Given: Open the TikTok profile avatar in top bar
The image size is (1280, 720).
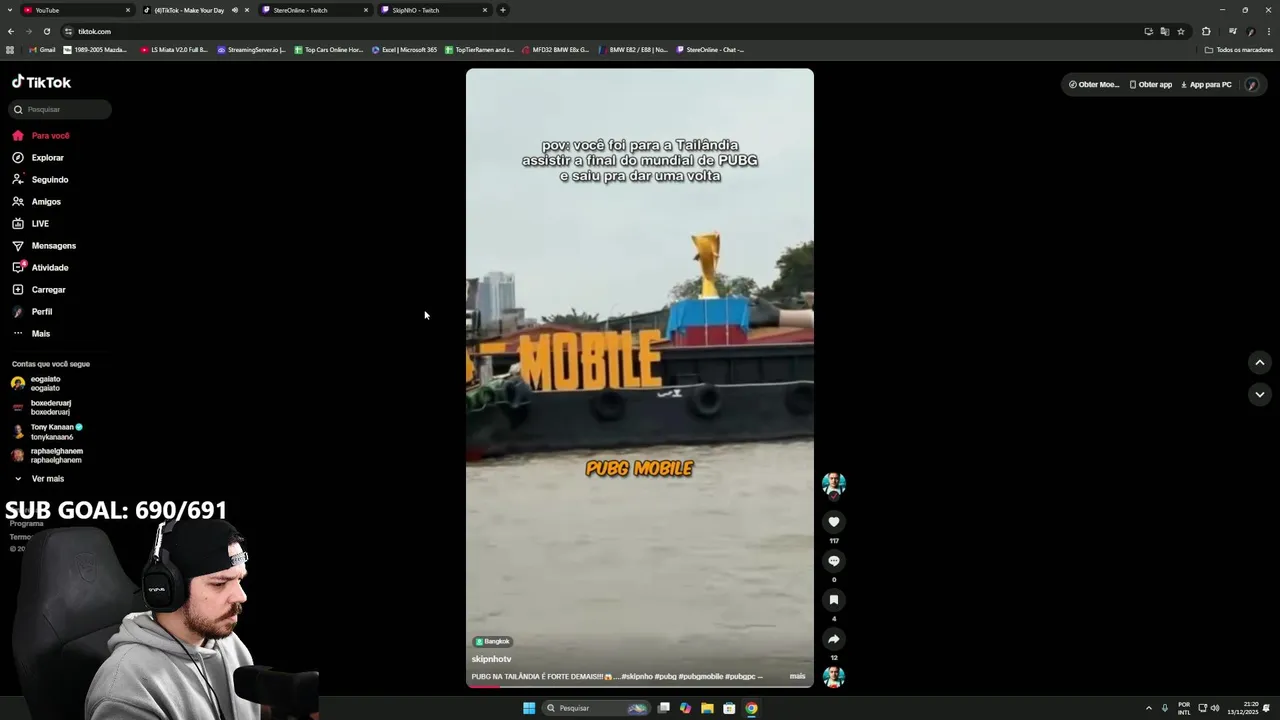Looking at the screenshot, I should click(1251, 85).
